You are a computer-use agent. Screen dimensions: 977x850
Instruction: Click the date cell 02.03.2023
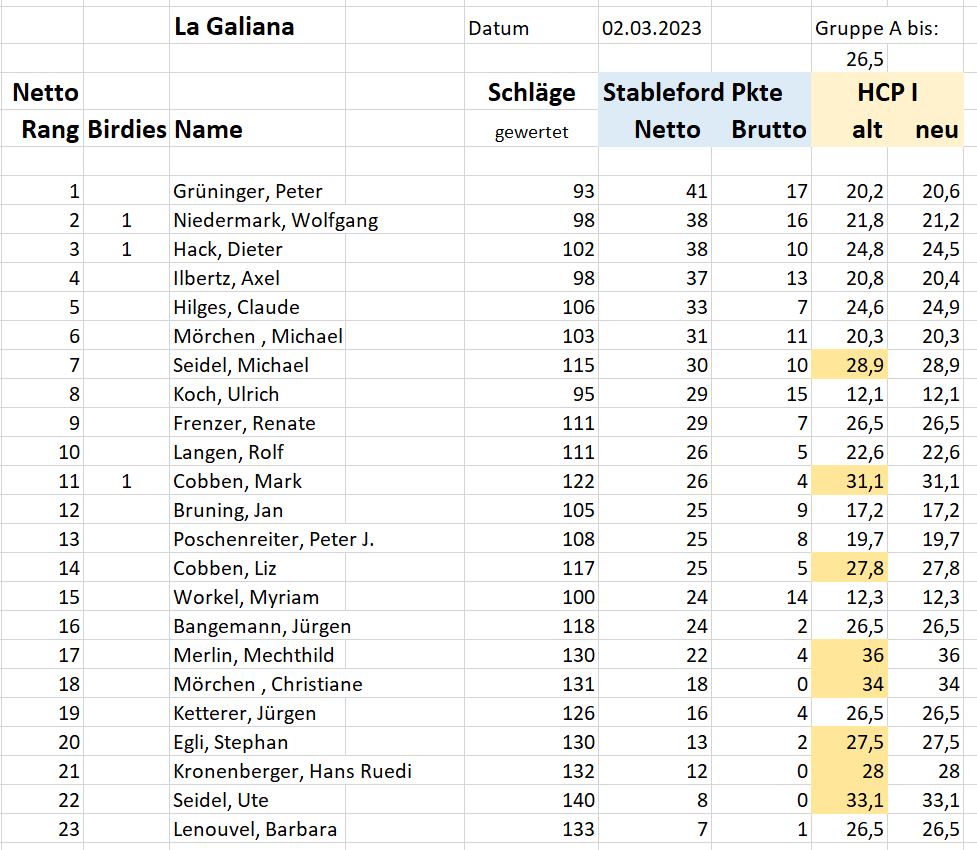point(654,28)
